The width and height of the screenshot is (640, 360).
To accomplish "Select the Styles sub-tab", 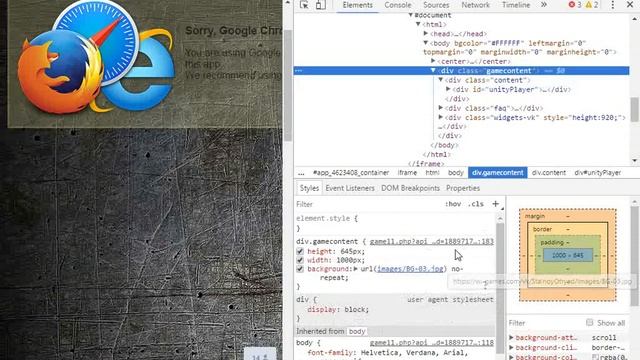I will [309, 188].
